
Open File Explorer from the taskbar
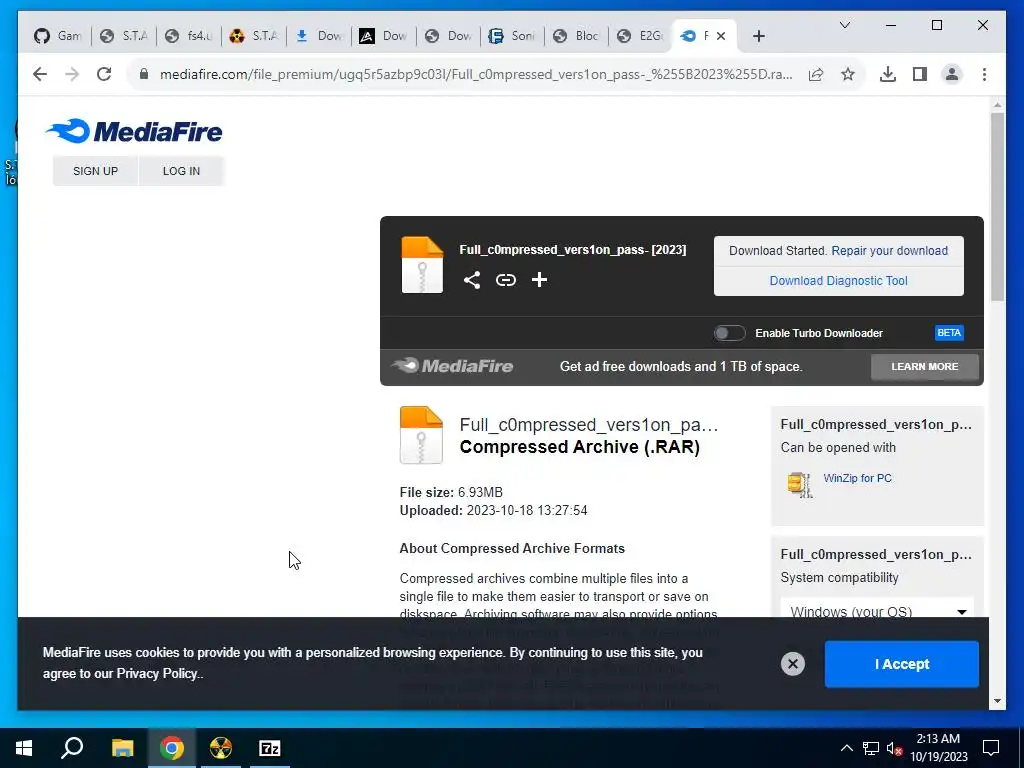[122, 748]
